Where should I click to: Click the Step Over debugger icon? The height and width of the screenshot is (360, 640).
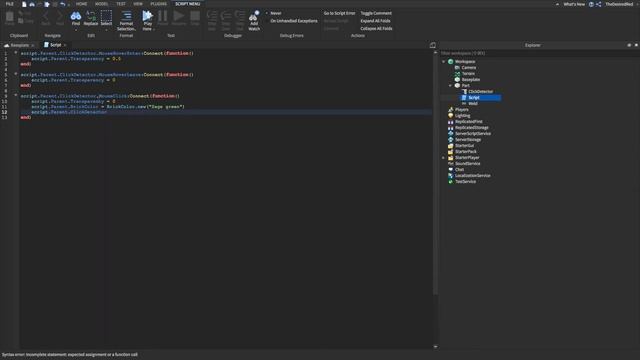[x=226, y=16]
